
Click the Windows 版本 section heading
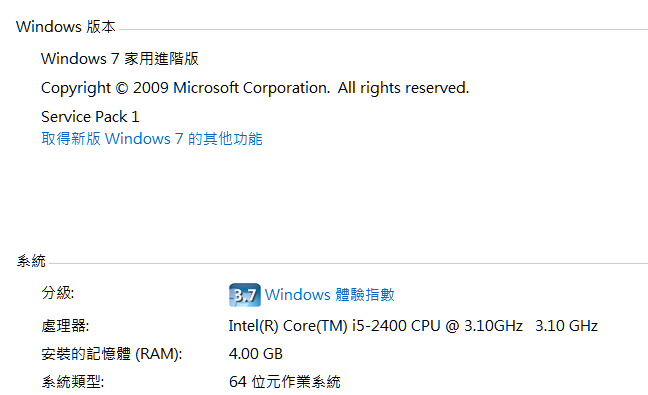click(x=66, y=27)
